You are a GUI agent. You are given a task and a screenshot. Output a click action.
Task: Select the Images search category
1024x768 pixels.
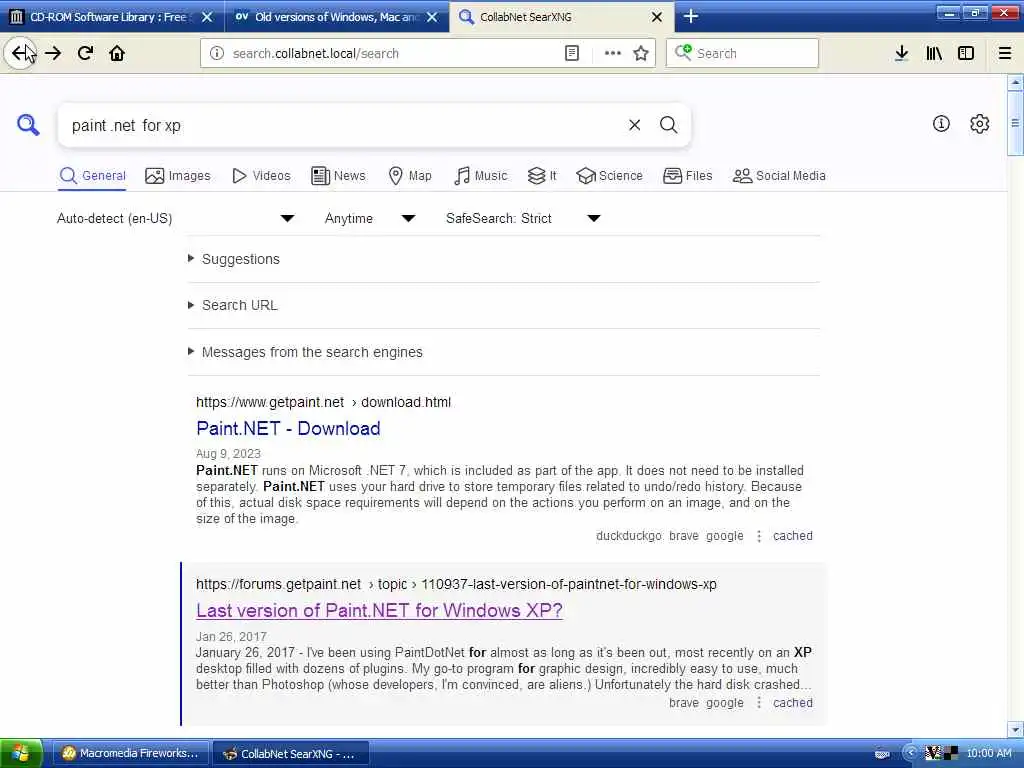pos(178,176)
